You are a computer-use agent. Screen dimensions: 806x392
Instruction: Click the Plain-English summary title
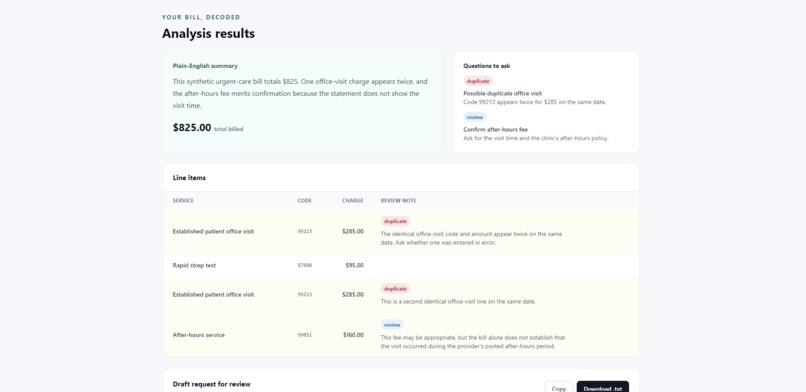(x=205, y=66)
